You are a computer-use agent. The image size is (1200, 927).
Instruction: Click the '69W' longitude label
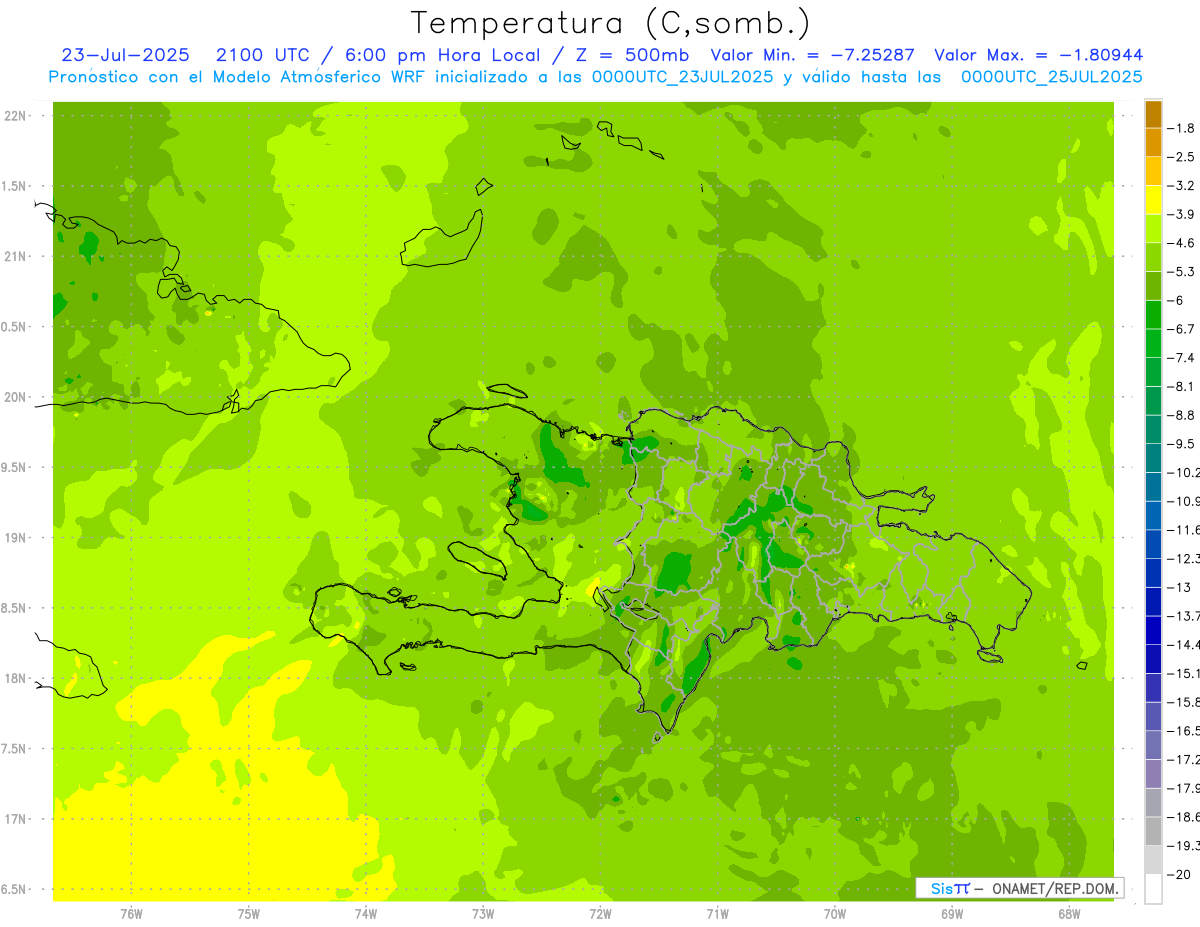952,914
